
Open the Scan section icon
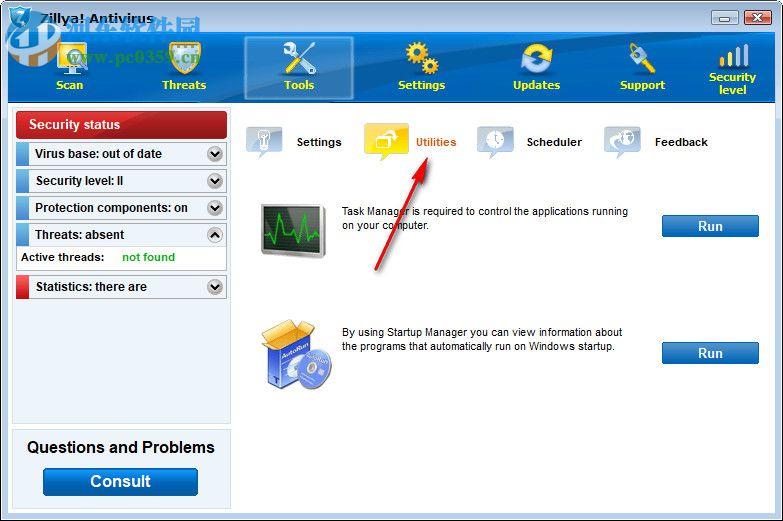coord(72,59)
